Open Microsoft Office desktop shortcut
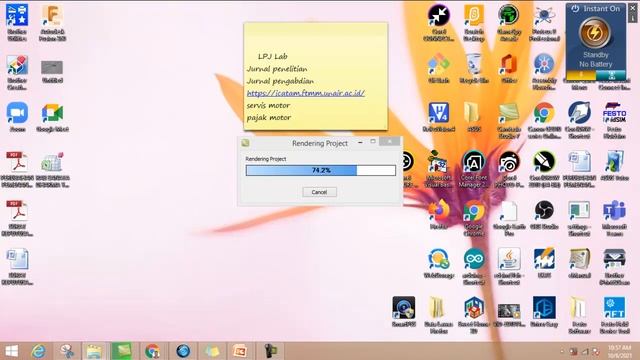 (x=509, y=69)
